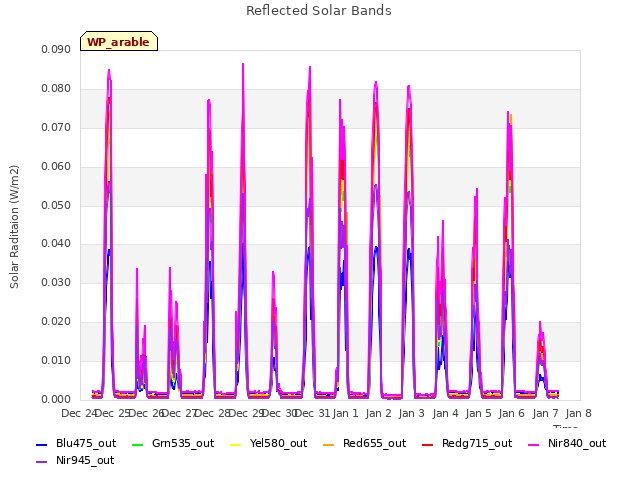This screenshot has width=640, height=480.
Task: Select the Nir840_out legend label
Action: (x=577, y=443)
